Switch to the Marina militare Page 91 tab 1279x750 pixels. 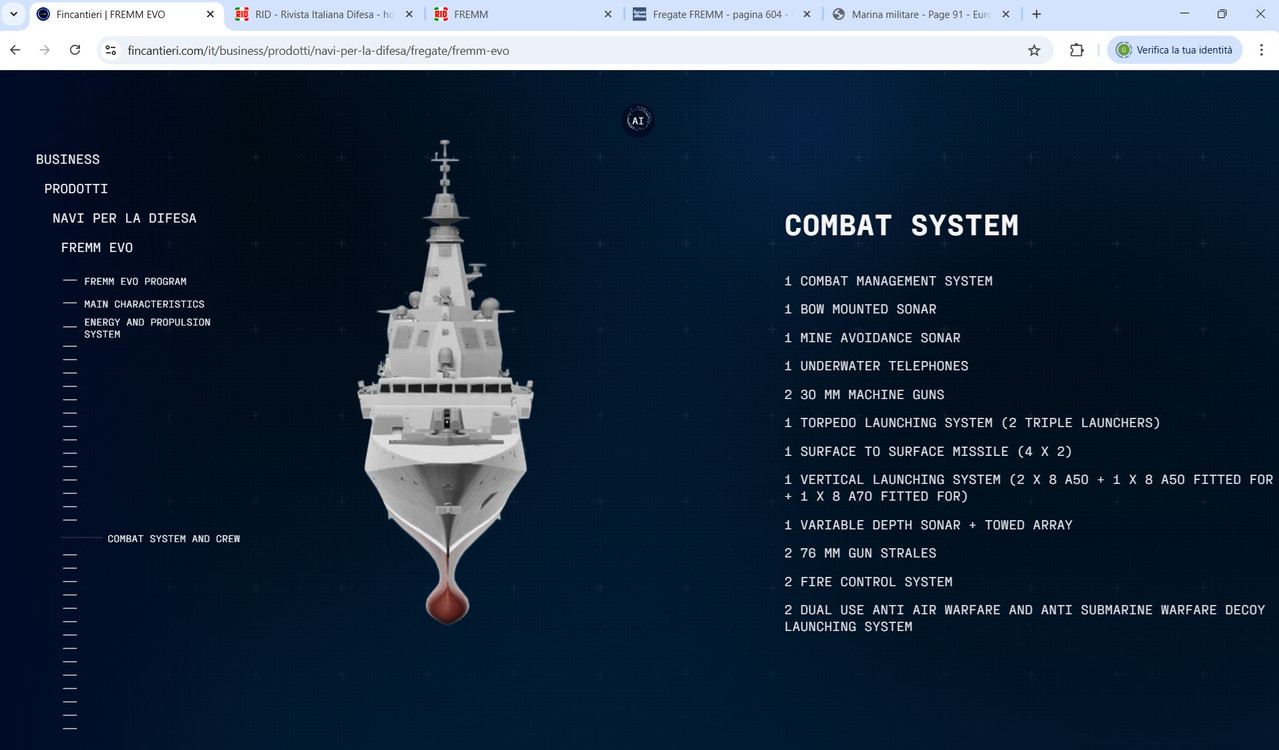[x=921, y=15]
